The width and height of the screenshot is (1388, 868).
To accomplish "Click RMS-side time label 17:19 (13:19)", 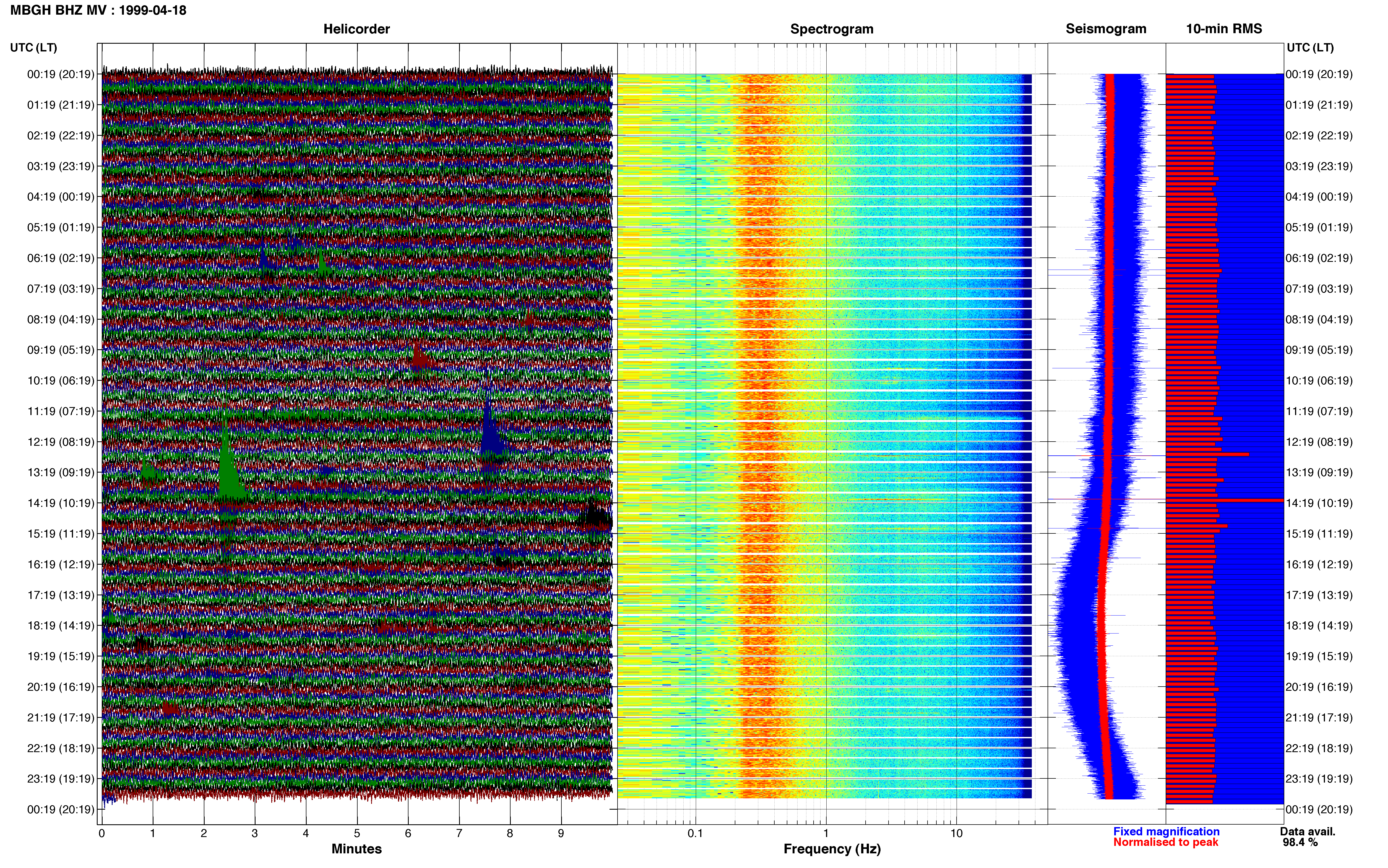I will (x=1319, y=595).
